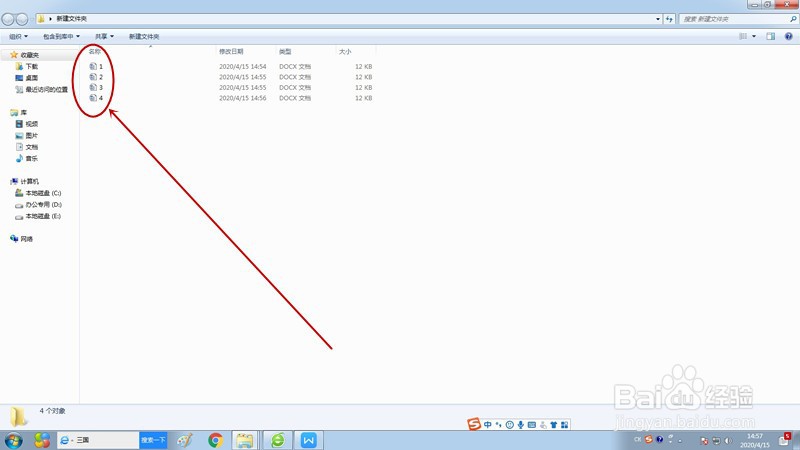
Task: Open 桌面 in the navigation pane
Action: pos(27,78)
